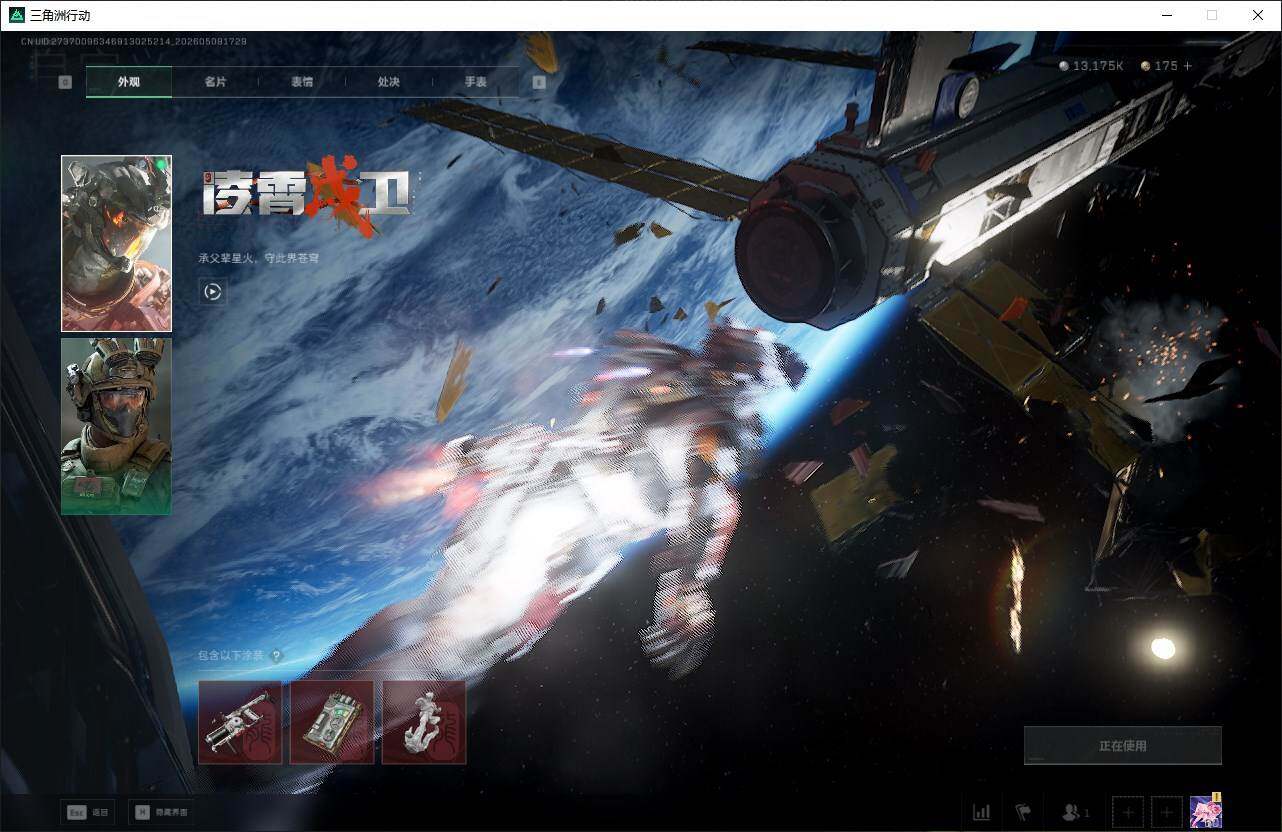Image resolution: width=1282 pixels, height=832 pixels.
Task: Play the skin preview video
Action: [212, 292]
